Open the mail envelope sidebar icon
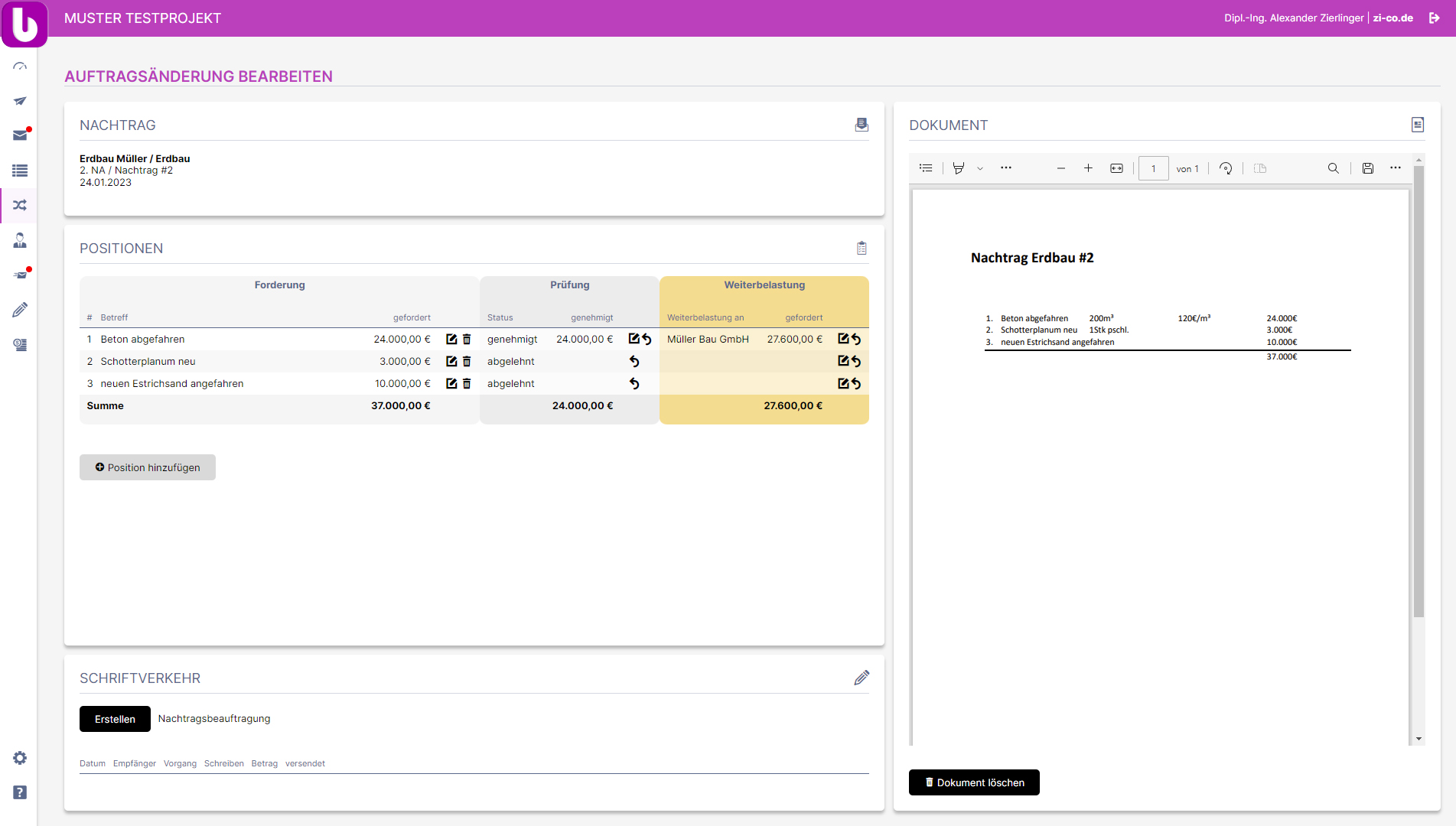Screen dimensions: 1456x826 [x=20, y=135]
